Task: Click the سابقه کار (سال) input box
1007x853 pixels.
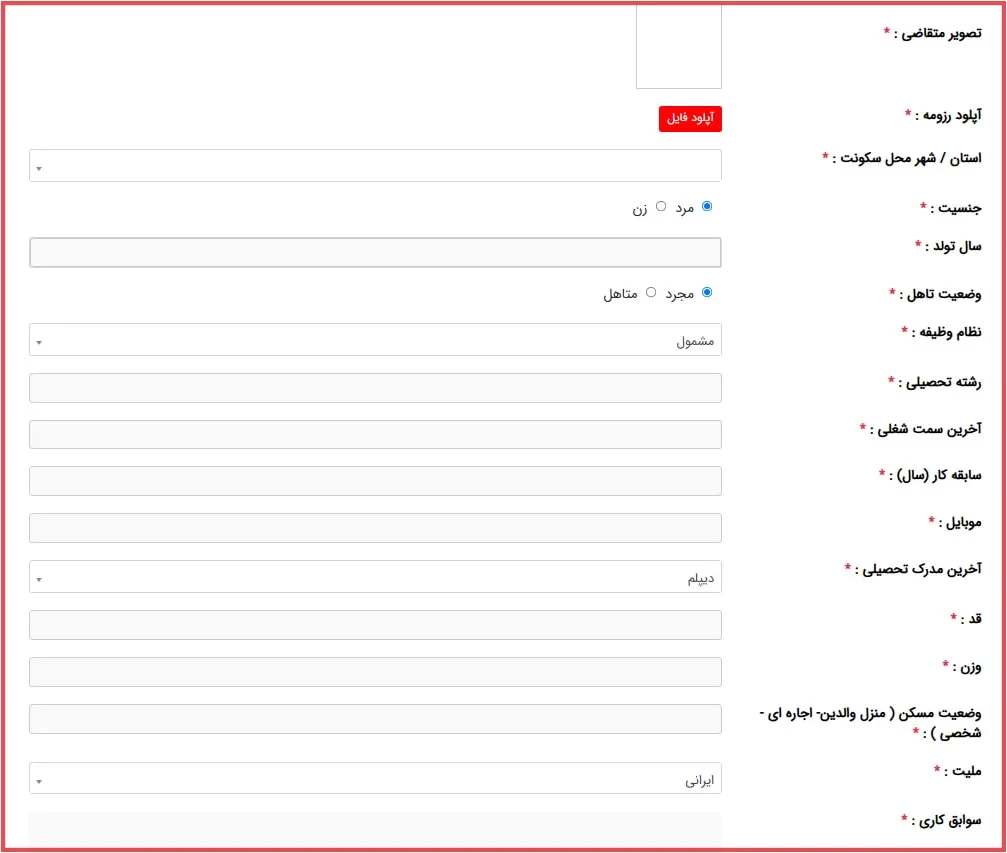Action: coord(375,481)
